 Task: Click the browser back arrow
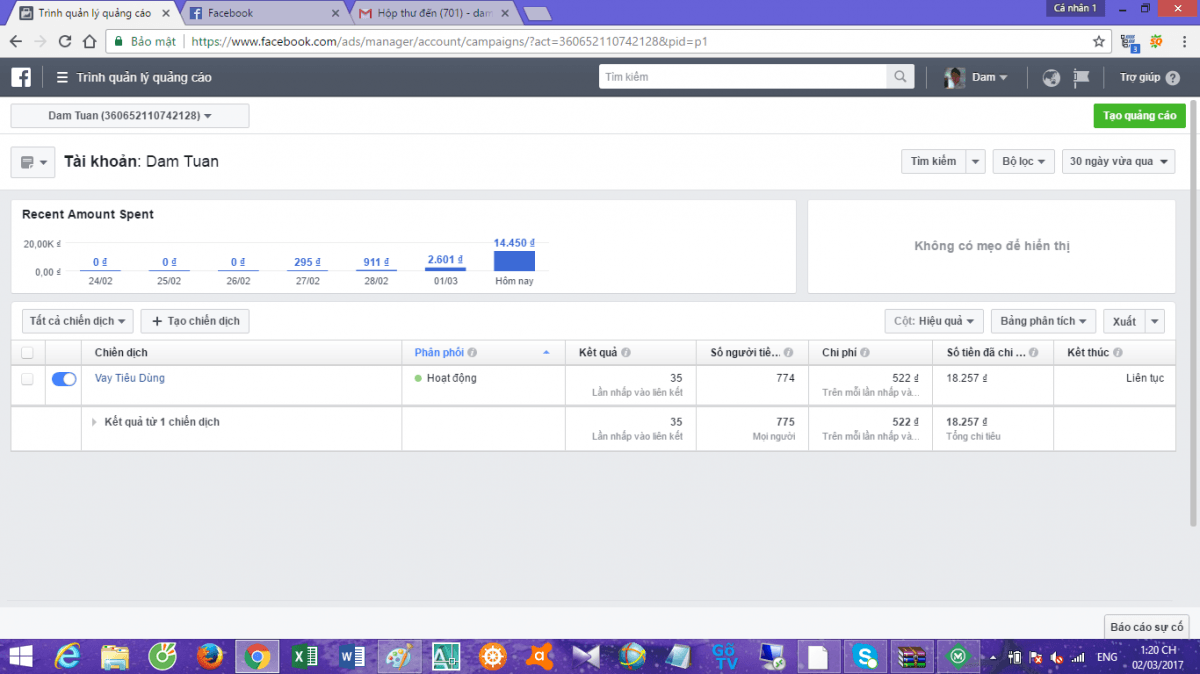[16, 42]
